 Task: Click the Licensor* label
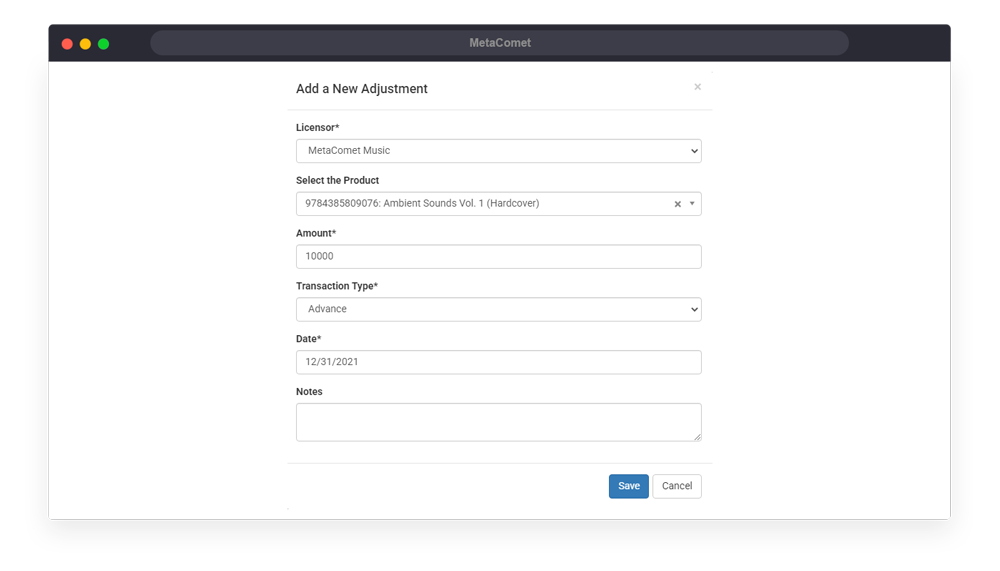coord(318,128)
